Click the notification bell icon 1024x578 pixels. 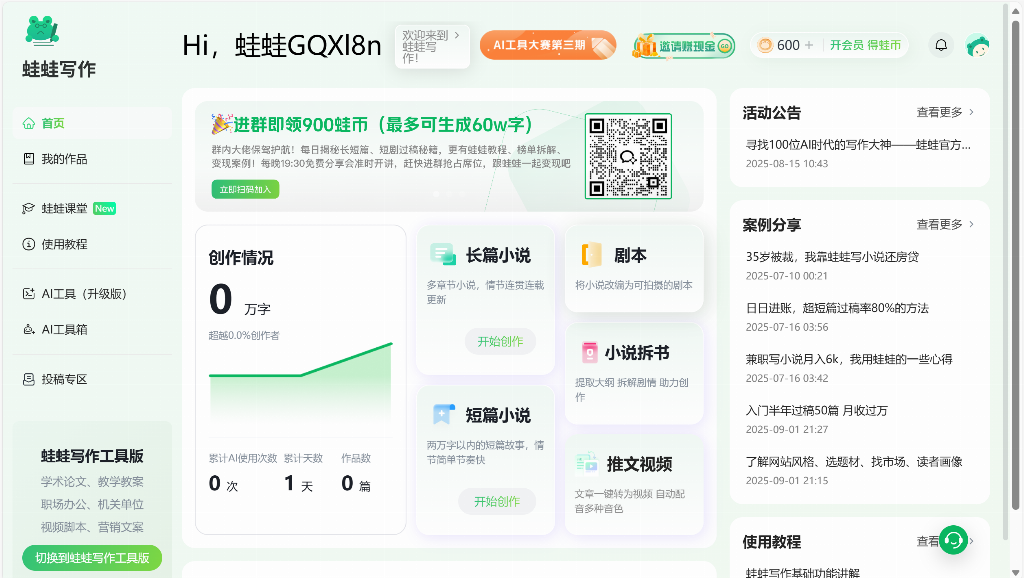(940, 45)
